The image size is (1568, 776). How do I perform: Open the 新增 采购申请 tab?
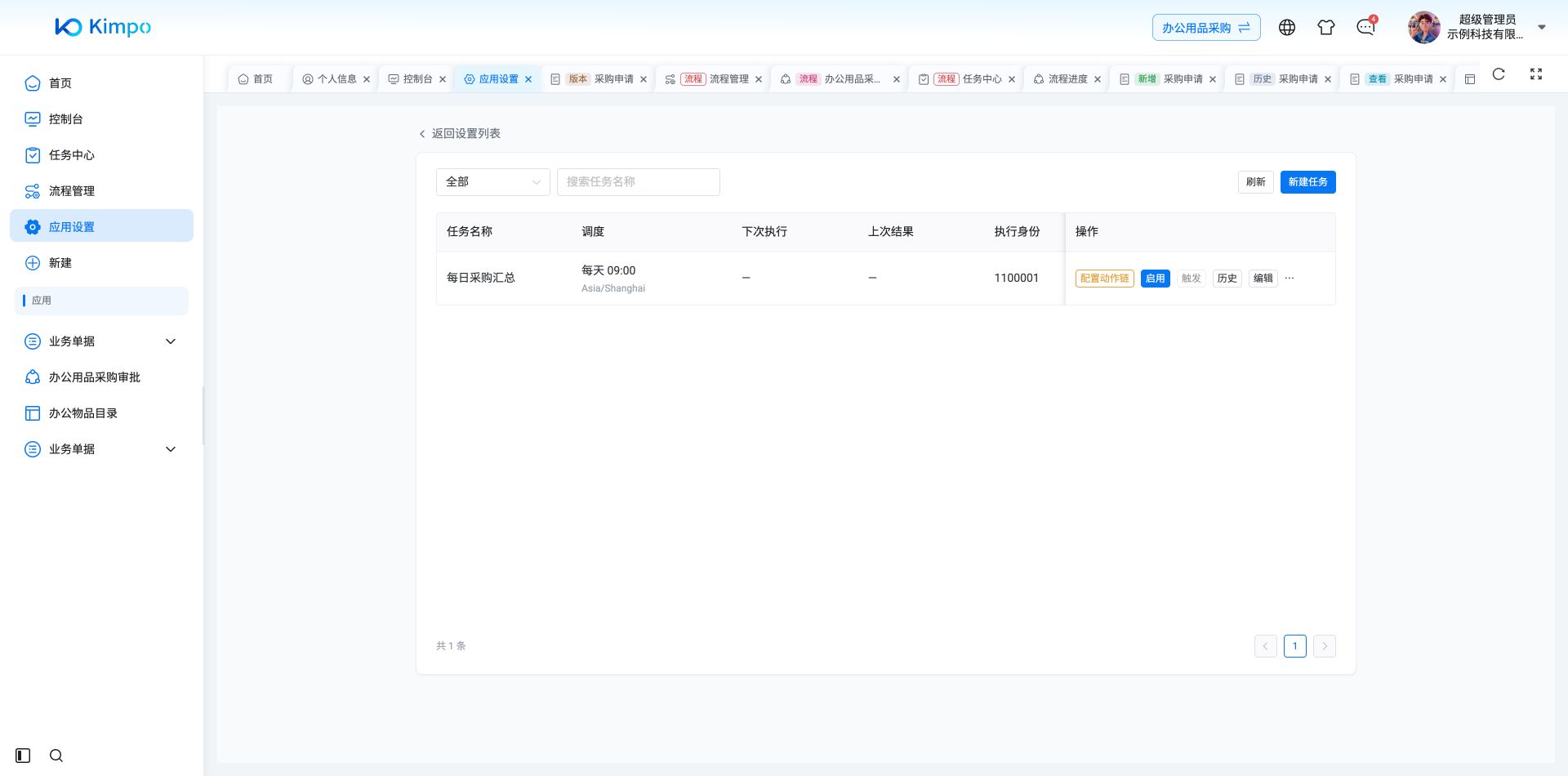tap(1166, 79)
